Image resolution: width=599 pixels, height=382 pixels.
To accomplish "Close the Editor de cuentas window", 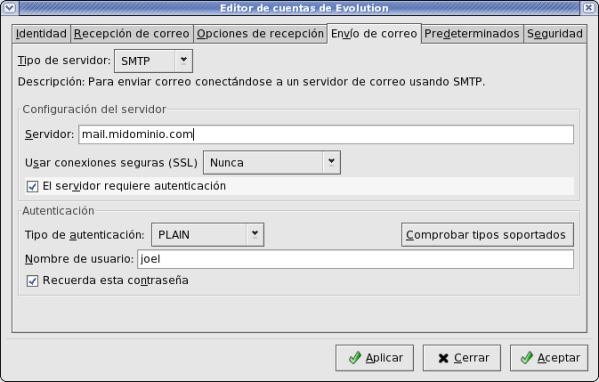I will (589, 7).
